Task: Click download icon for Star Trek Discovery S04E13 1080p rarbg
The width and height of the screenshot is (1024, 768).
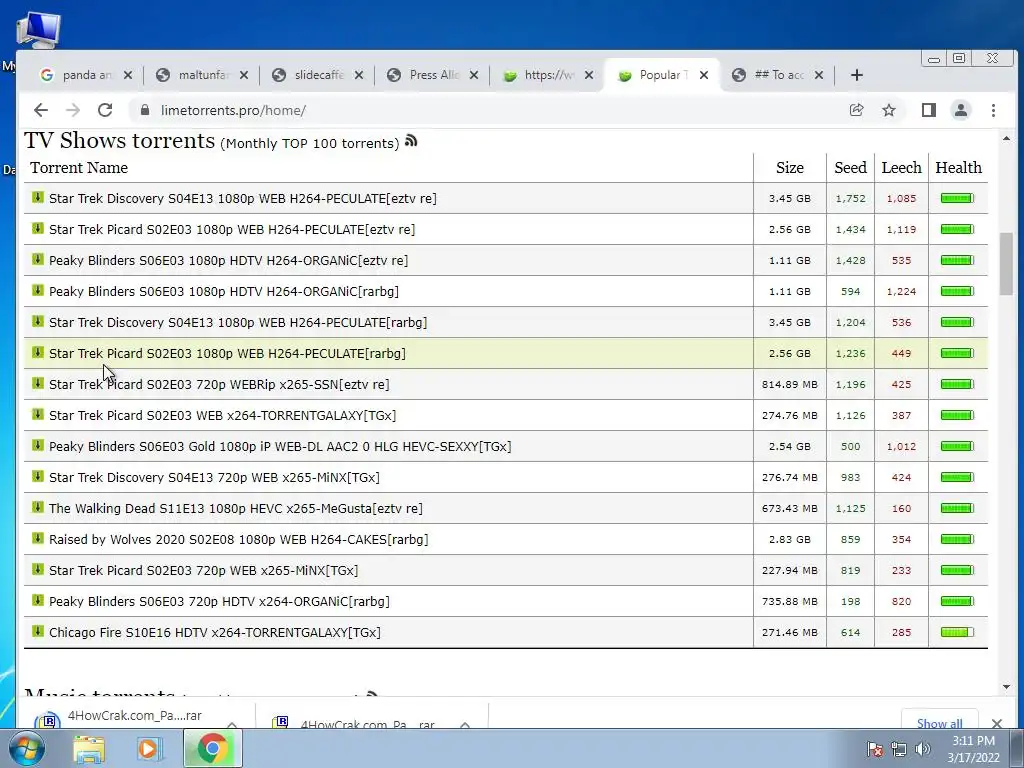Action: point(38,321)
